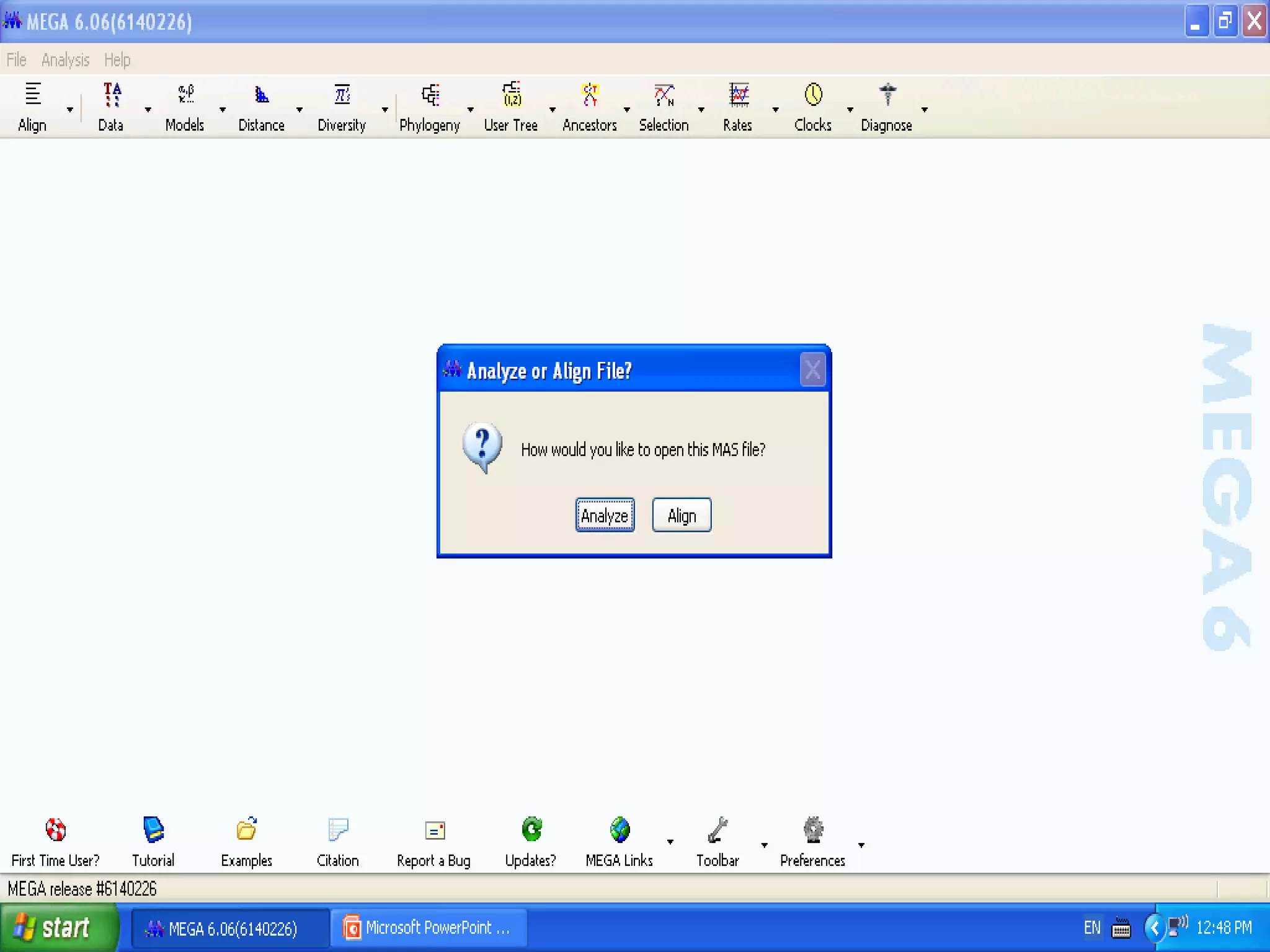
Task: Close the Analyze or Align File dialog
Action: pyautogui.click(x=812, y=370)
